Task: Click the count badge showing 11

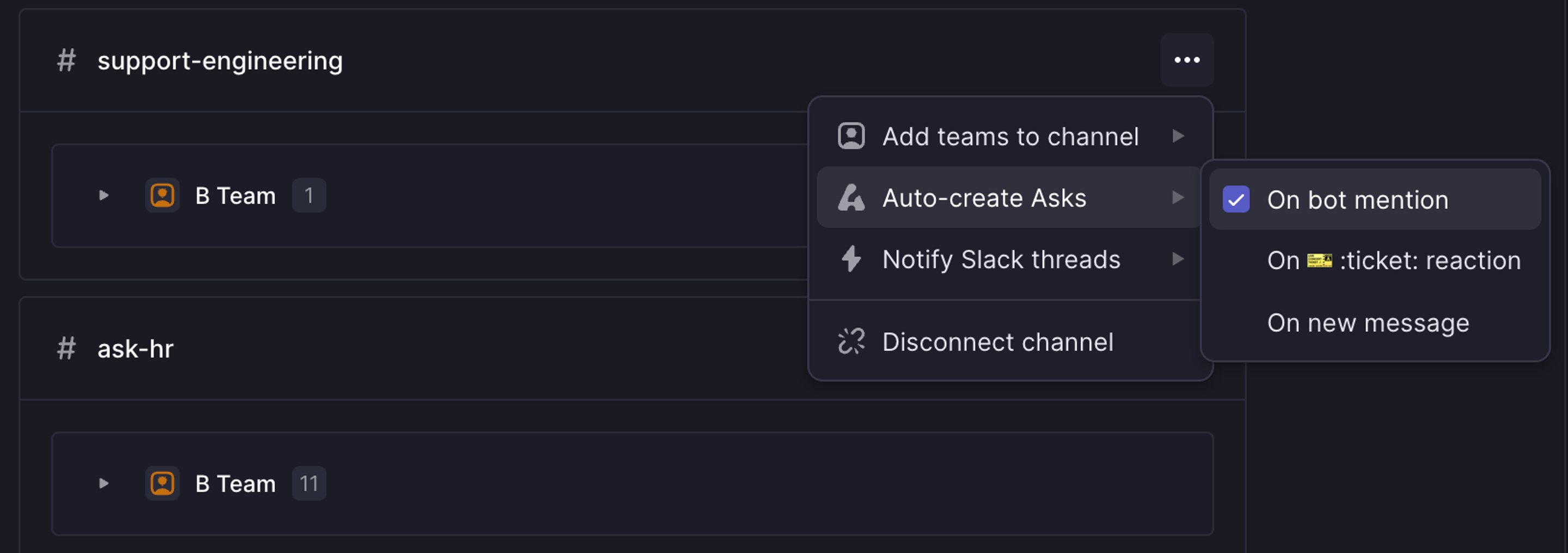Action: pyautogui.click(x=309, y=483)
